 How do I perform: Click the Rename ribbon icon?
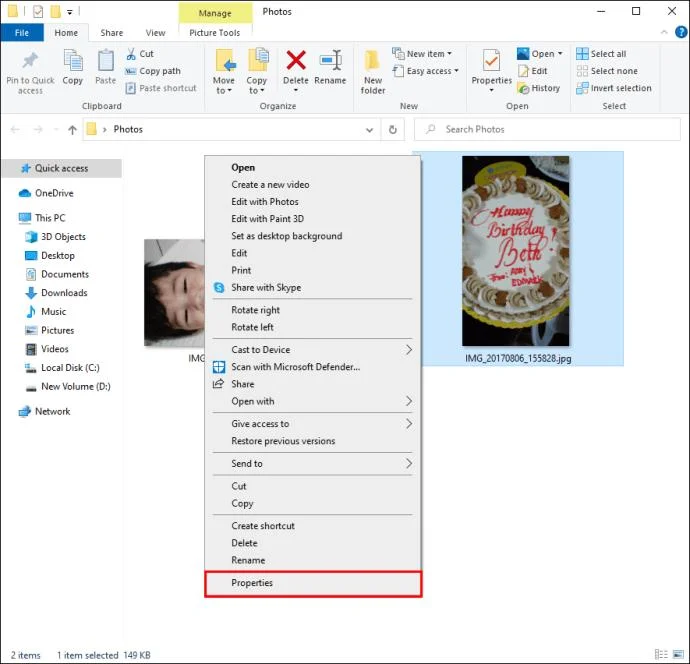coord(330,60)
